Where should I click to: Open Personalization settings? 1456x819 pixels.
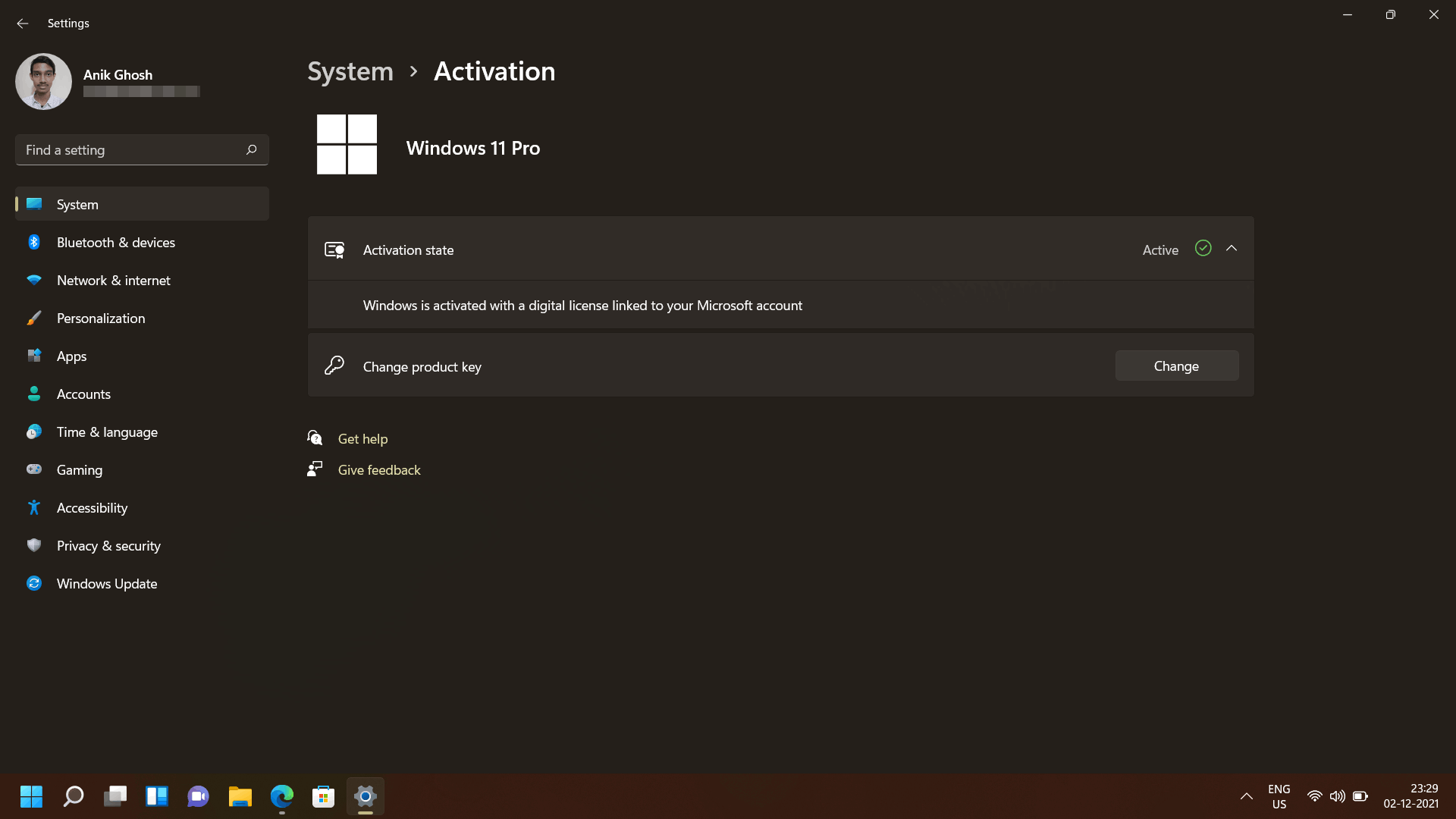tap(142, 318)
